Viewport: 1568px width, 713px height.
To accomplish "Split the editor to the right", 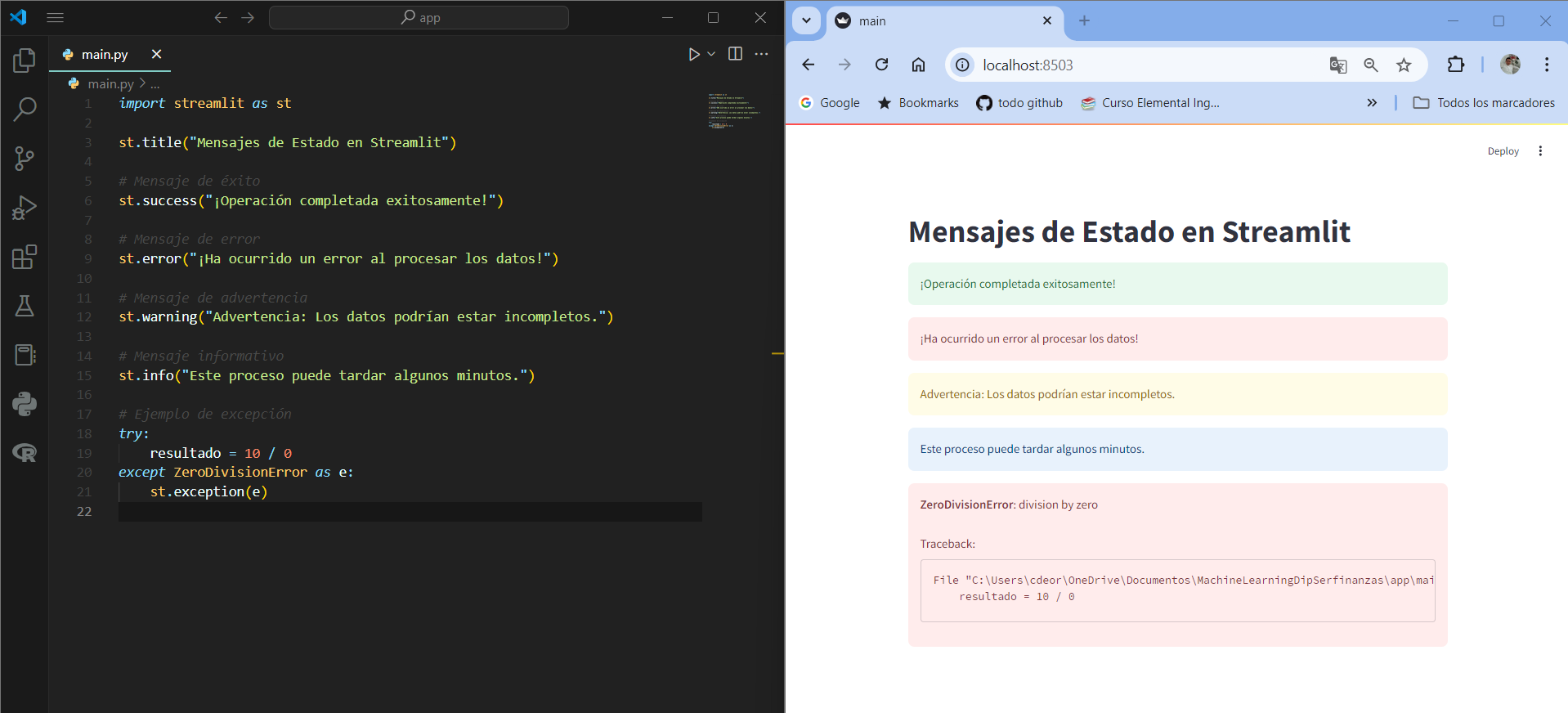I will (735, 54).
